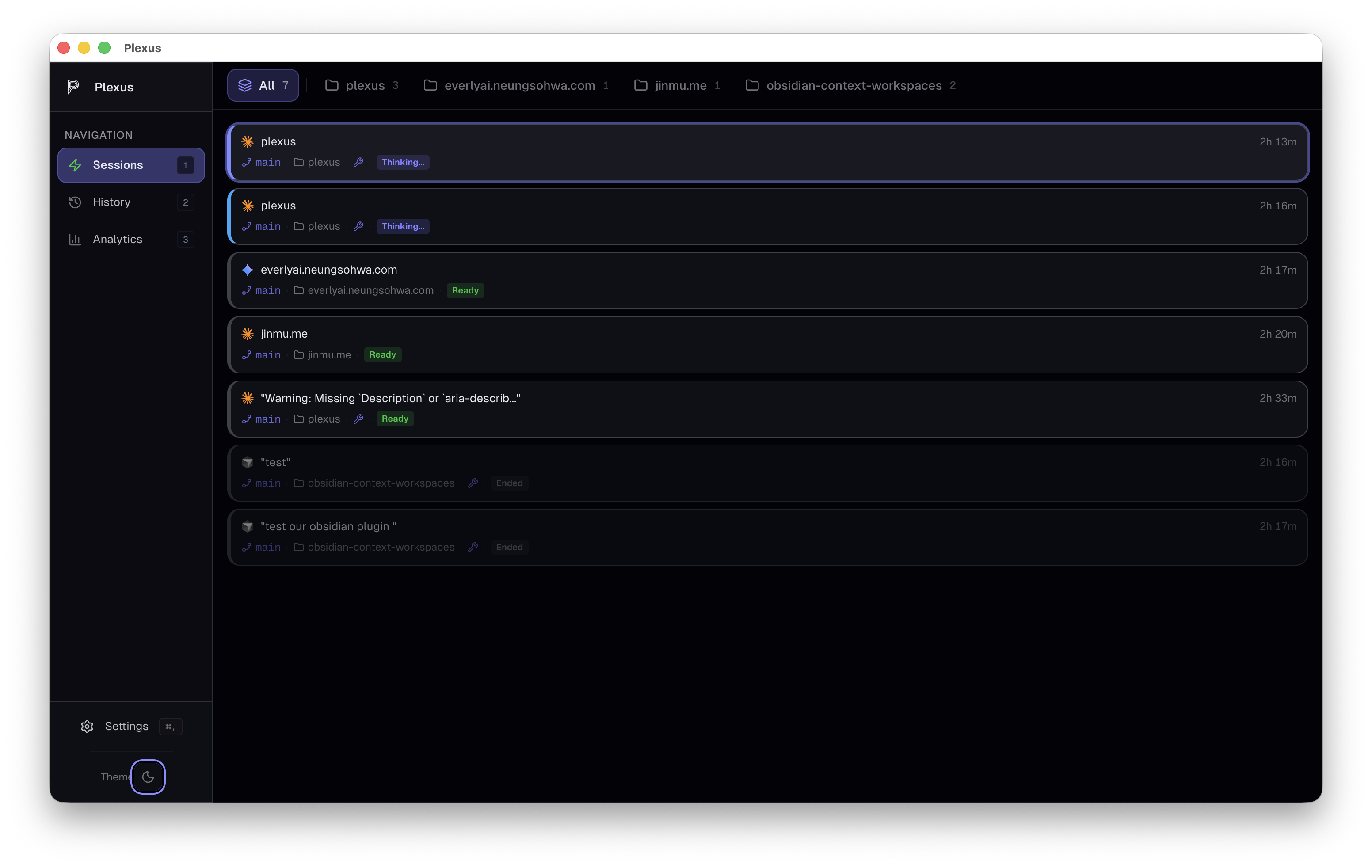
Task: Click the Thinking... status badge on top session
Action: click(x=402, y=162)
